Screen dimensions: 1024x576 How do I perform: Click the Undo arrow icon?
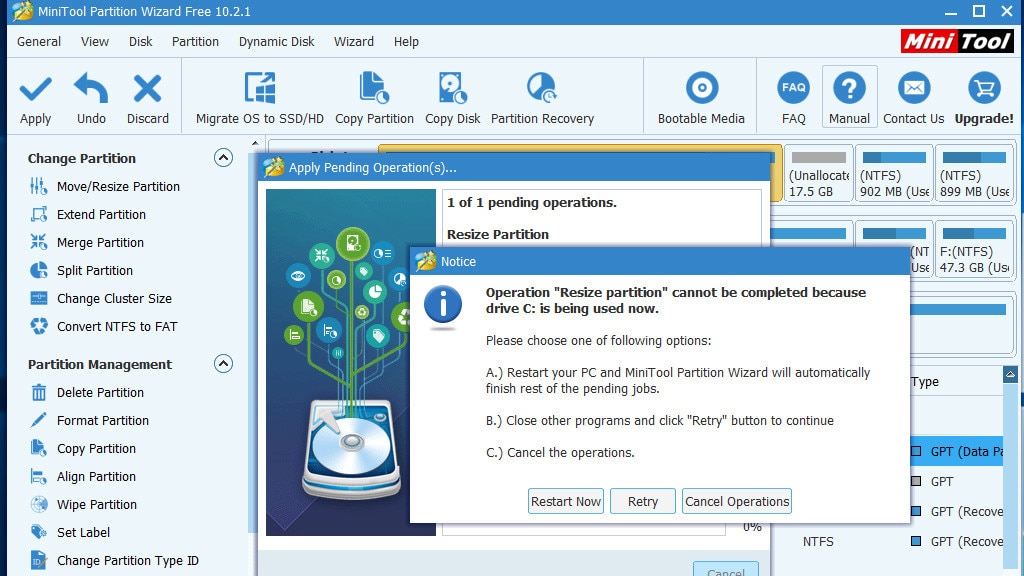point(91,88)
